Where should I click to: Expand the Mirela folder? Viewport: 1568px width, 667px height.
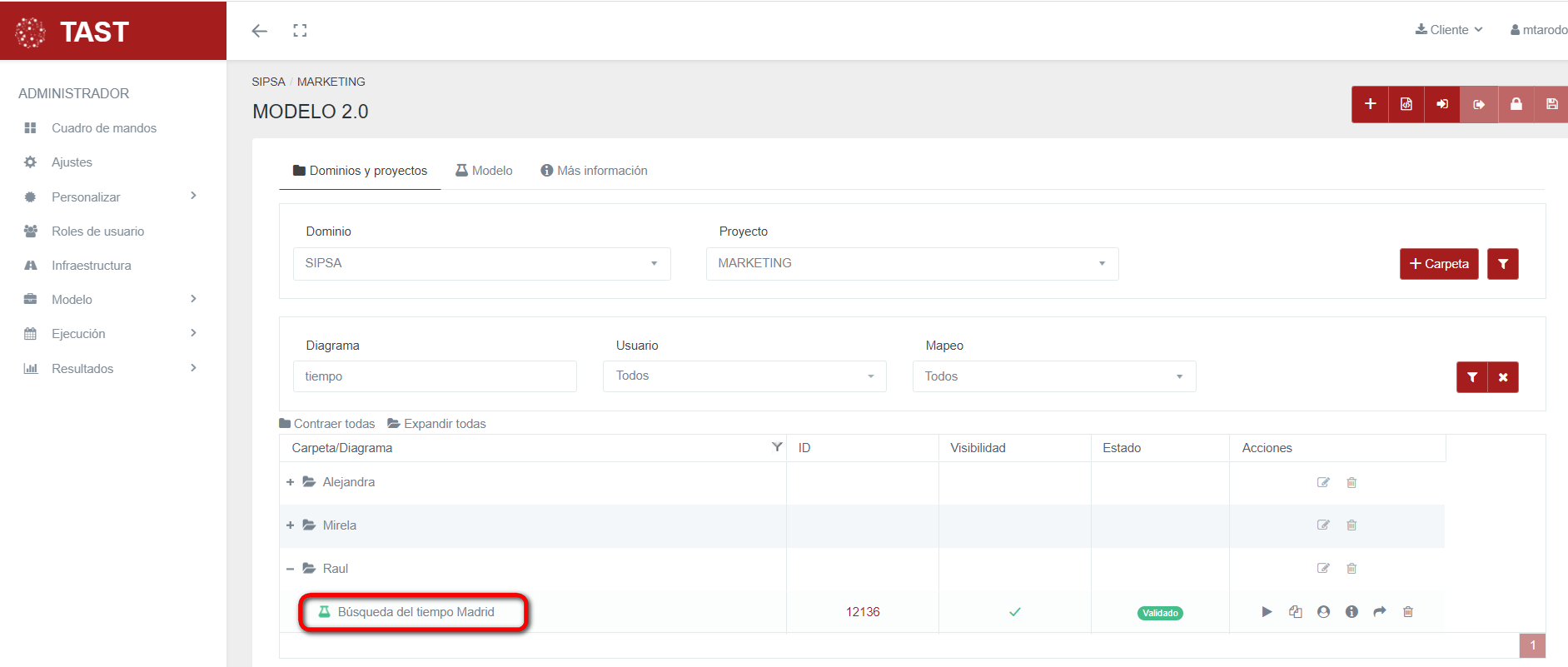click(290, 525)
